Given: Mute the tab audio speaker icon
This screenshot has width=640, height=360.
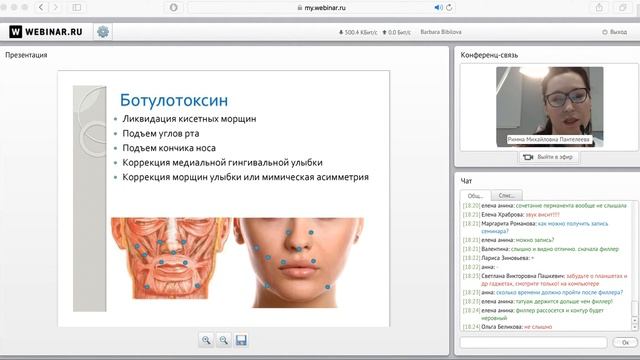Looking at the screenshot, I should click(x=438, y=7).
